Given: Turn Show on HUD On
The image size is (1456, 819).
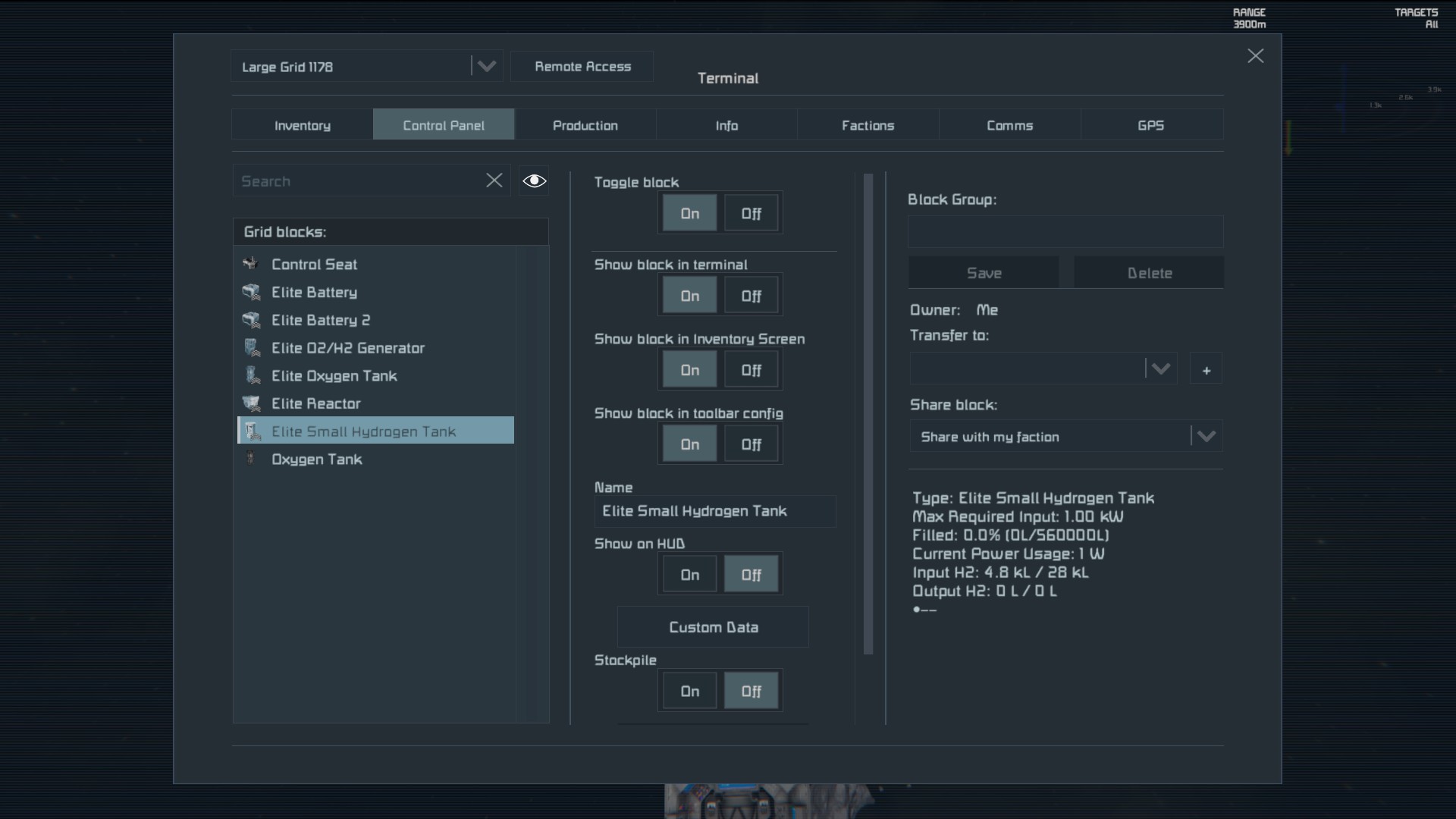Looking at the screenshot, I should point(689,575).
